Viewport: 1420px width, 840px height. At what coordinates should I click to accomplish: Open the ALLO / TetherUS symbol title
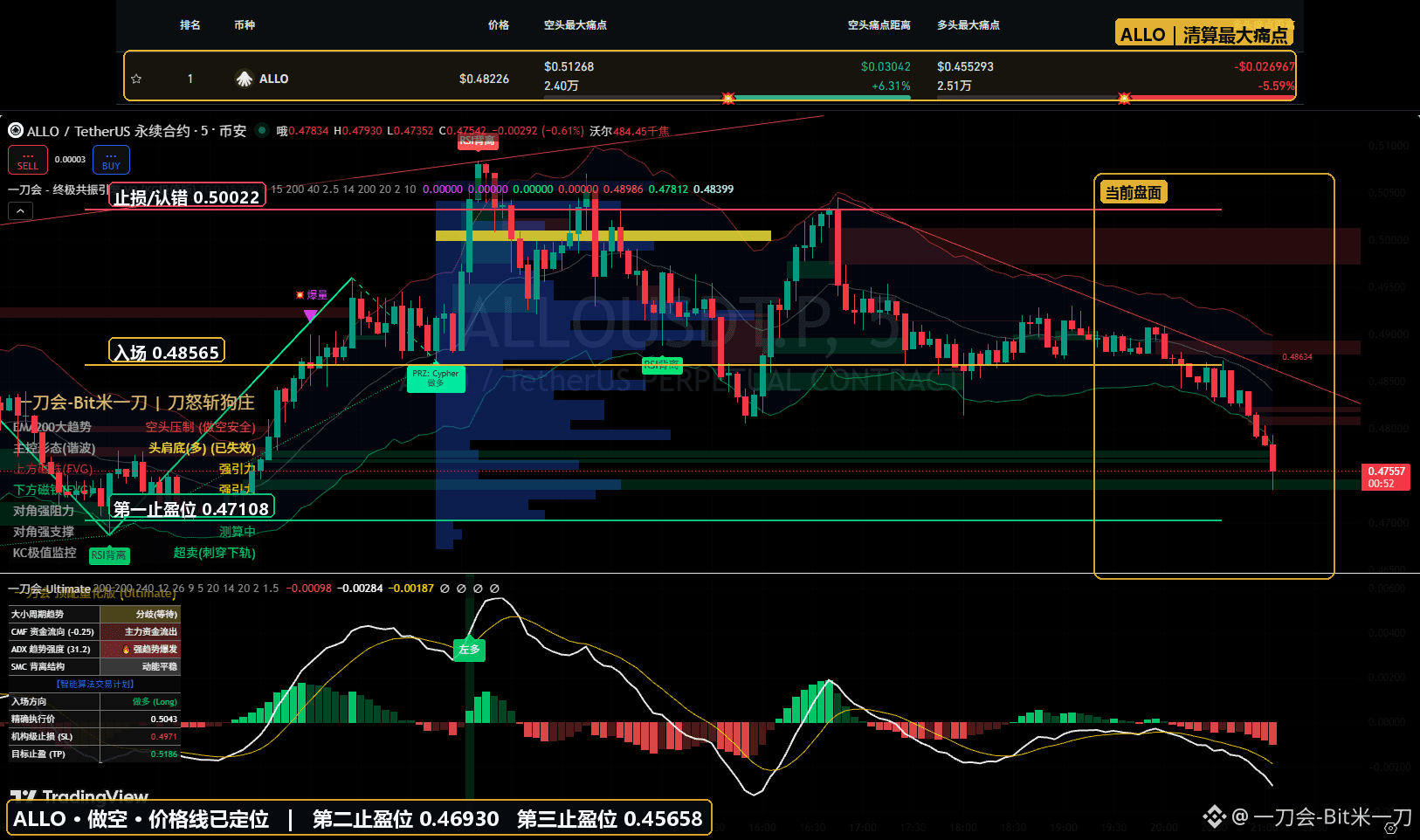[x=136, y=131]
